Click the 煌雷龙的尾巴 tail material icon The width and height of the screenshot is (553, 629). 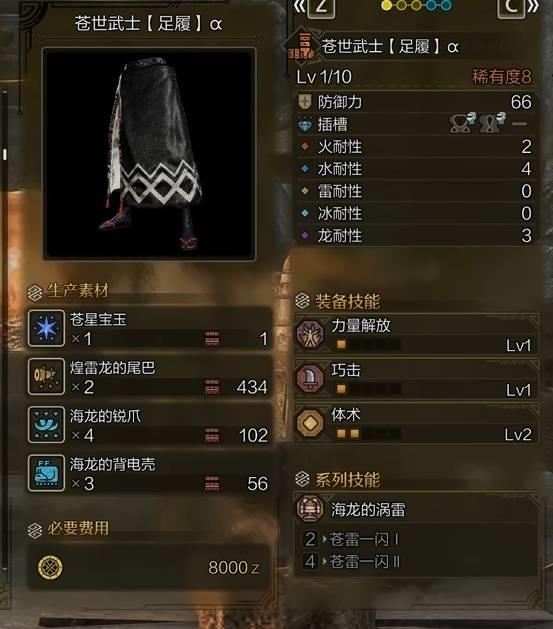click(46, 376)
